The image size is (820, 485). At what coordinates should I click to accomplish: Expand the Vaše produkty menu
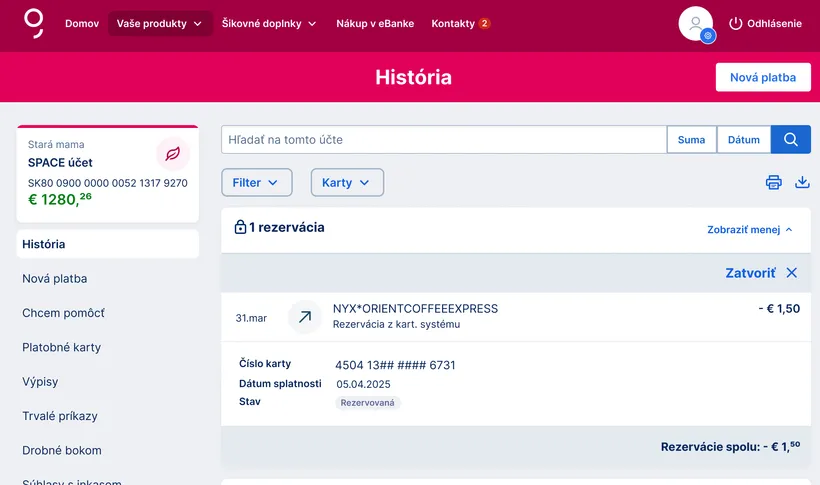160,23
